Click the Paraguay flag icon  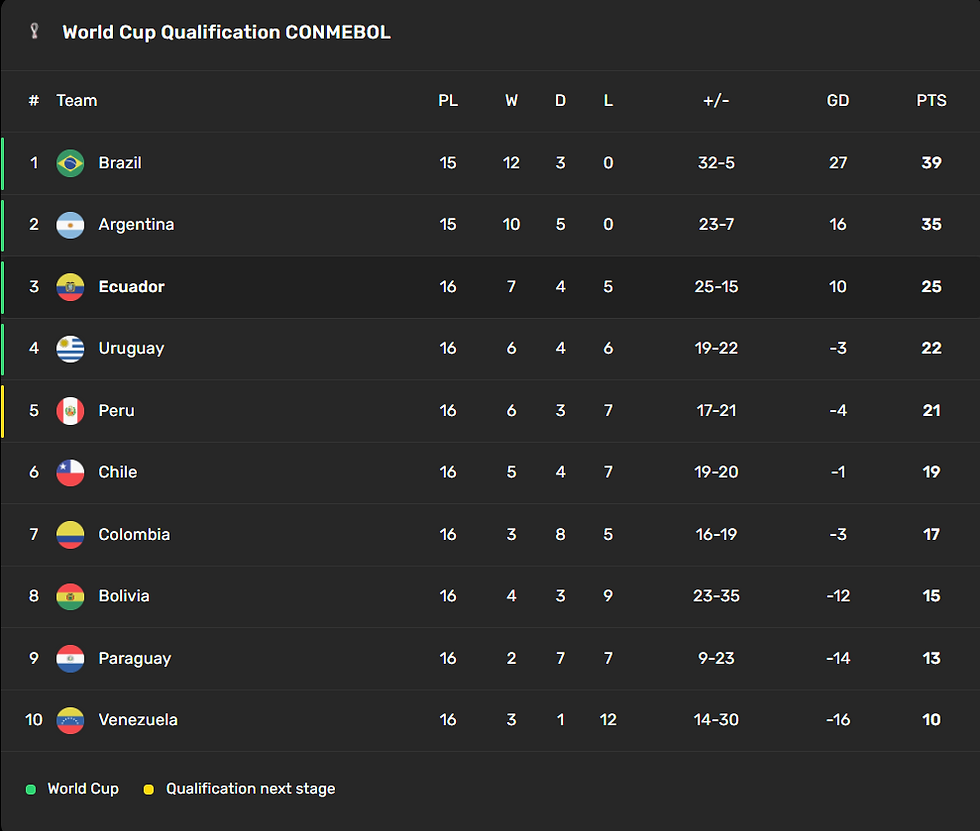[70, 659]
